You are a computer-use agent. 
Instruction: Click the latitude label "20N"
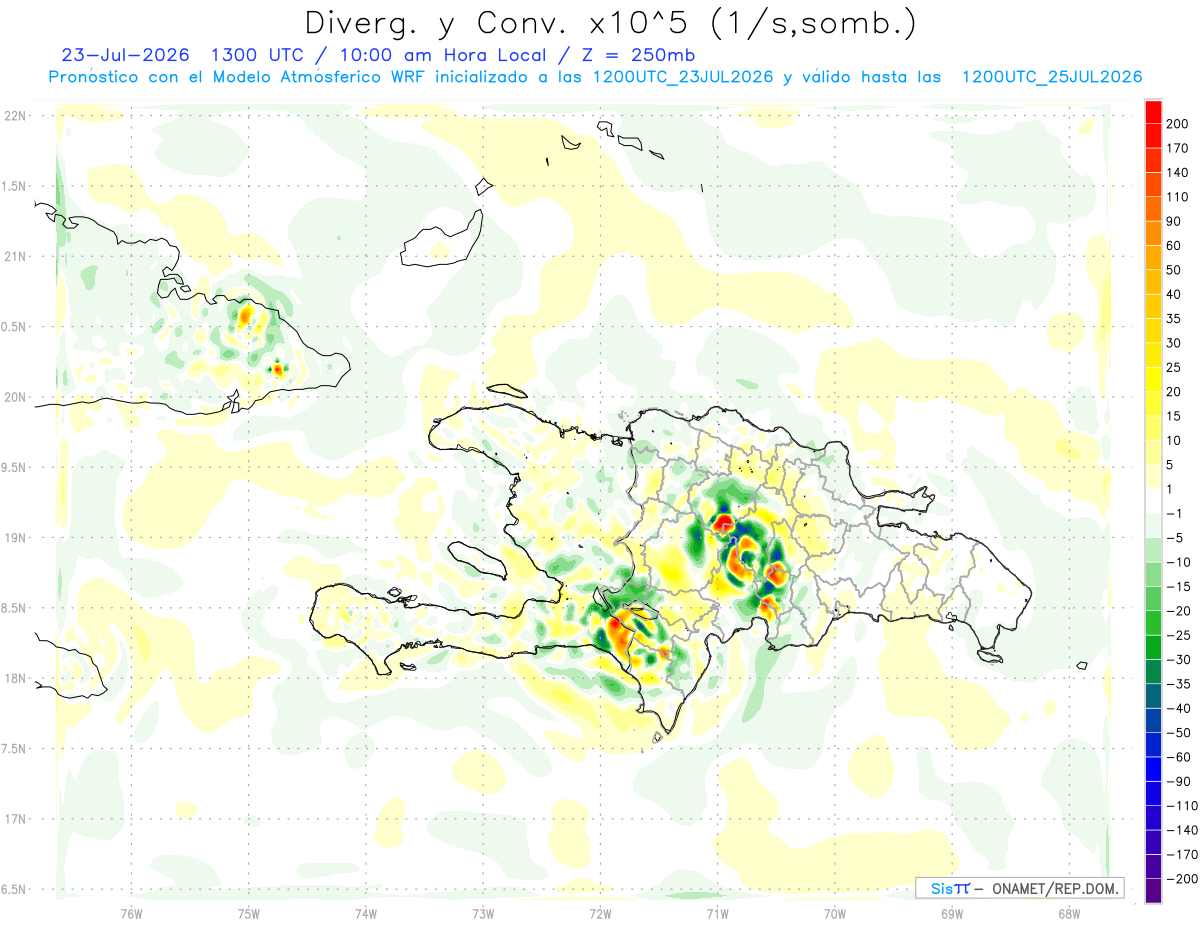[13, 397]
